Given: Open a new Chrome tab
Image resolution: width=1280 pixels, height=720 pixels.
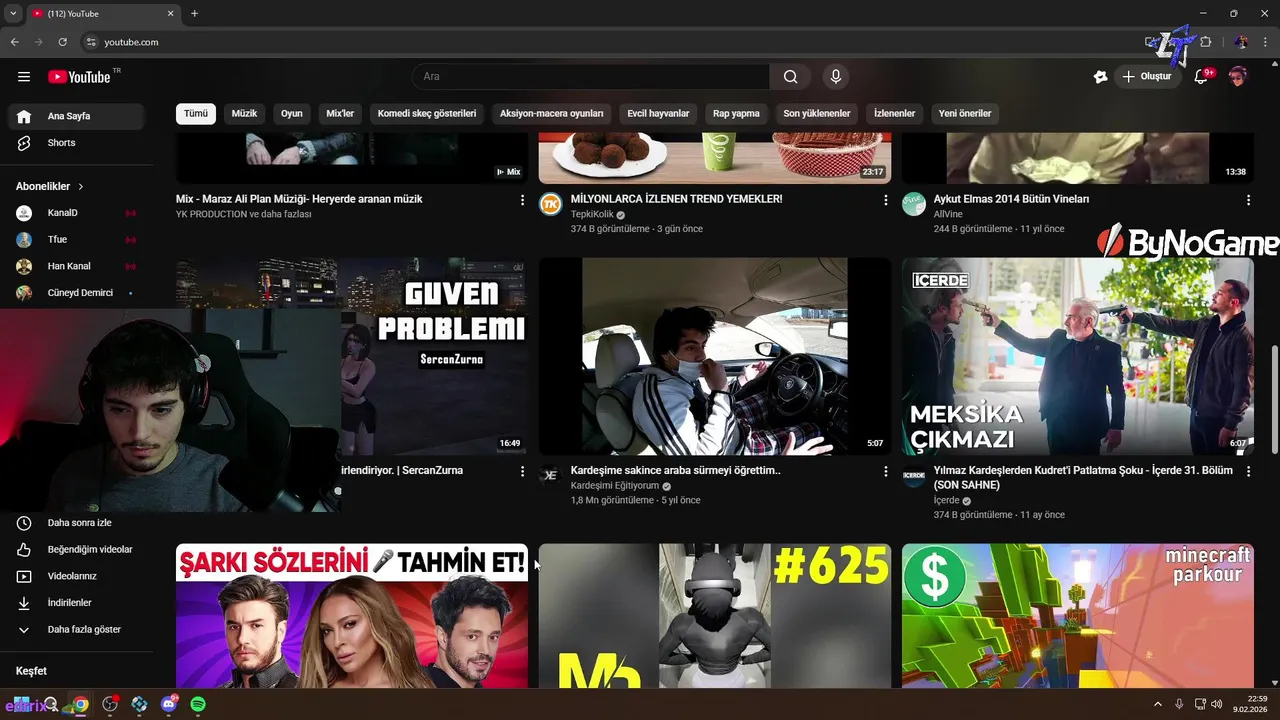Looking at the screenshot, I should 195,13.
